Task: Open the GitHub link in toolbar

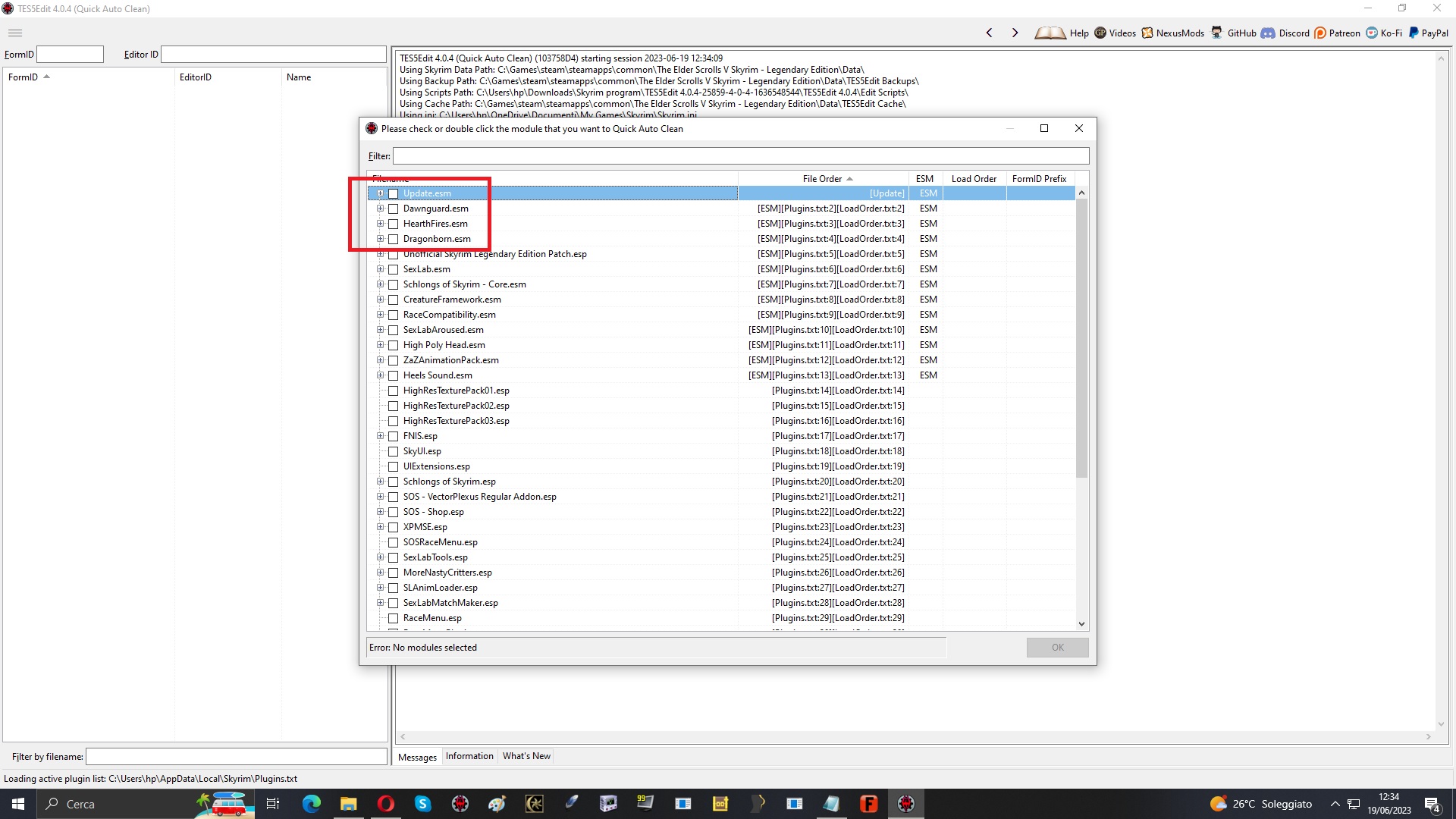Action: pyautogui.click(x=1233, y=33)
